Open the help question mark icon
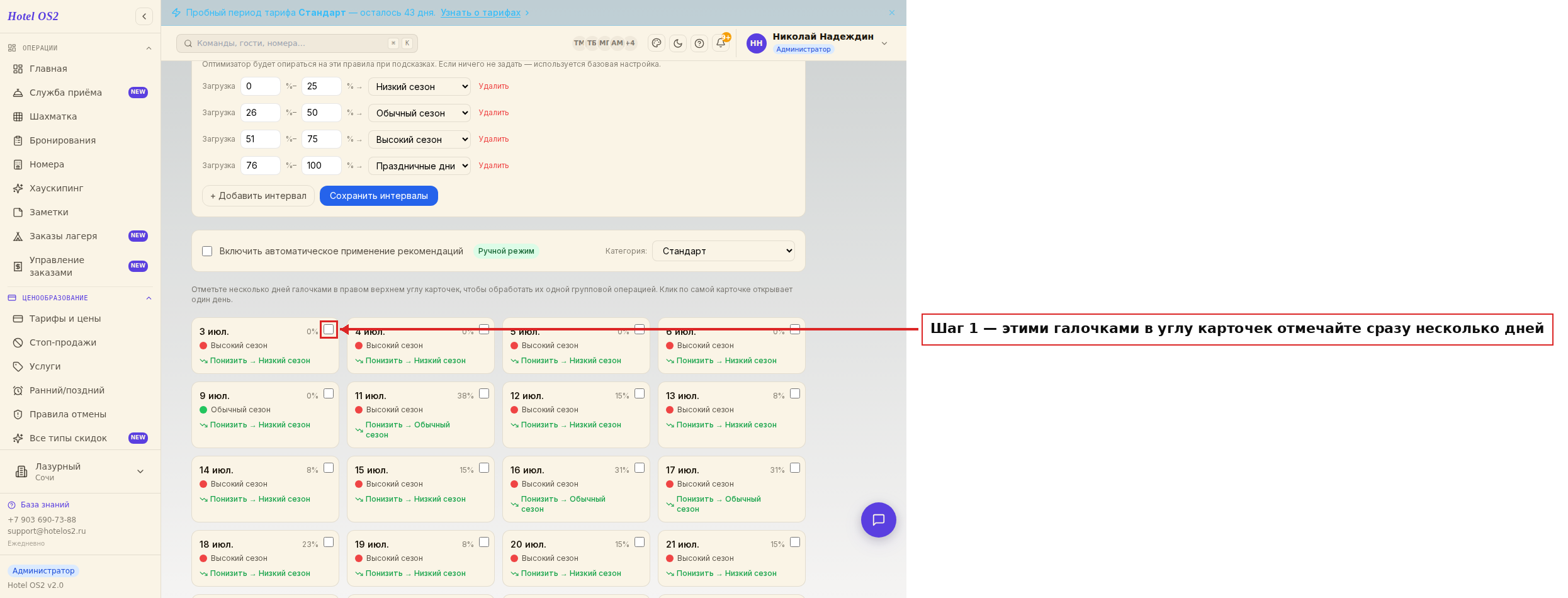 click(x=699, y=43)
